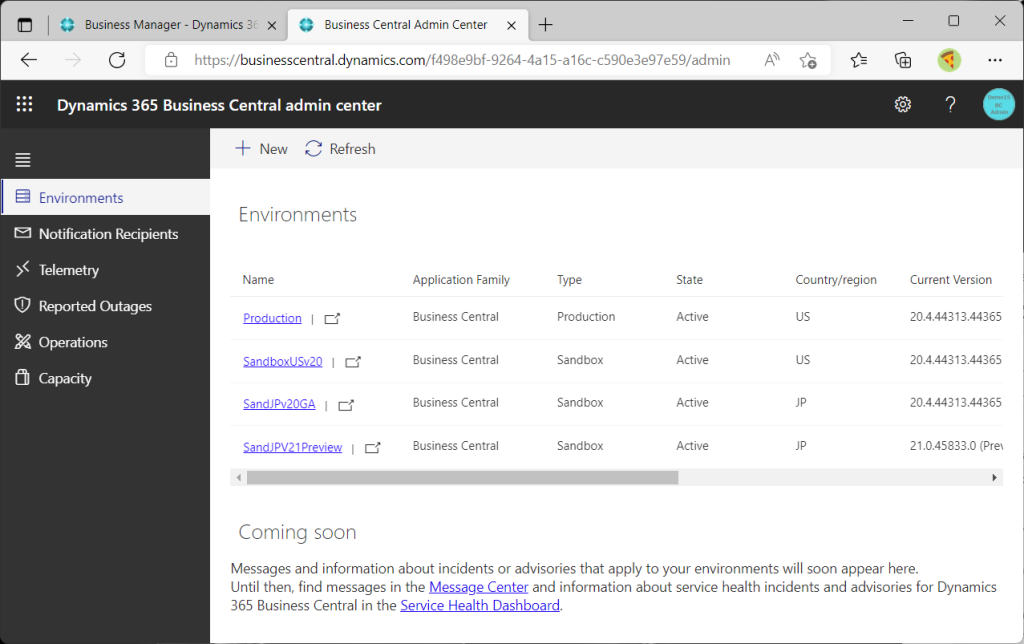Viewport: 1024px width, 644px height.
Task: Open the browser profile picture
Action: point(949,60)
